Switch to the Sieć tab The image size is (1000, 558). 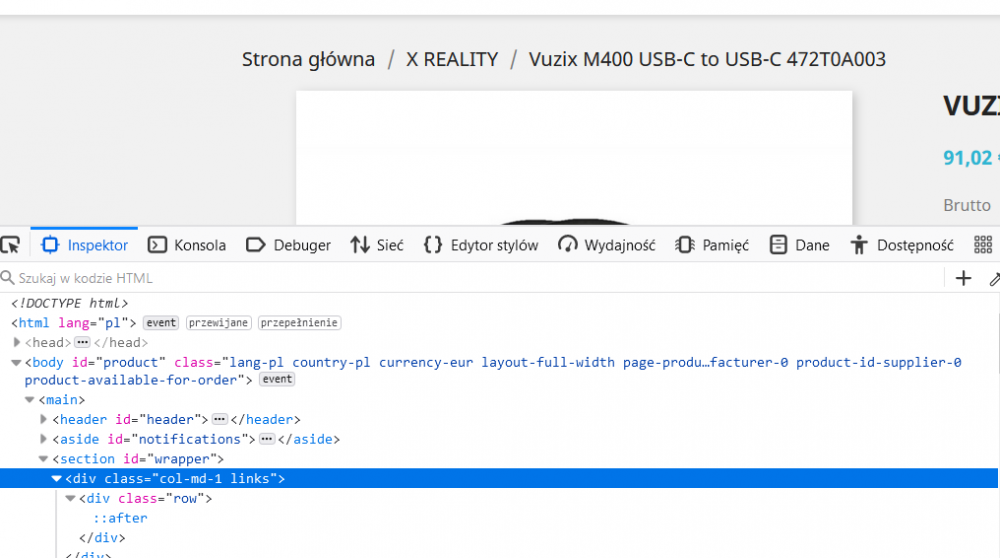[x=377, y=245]
